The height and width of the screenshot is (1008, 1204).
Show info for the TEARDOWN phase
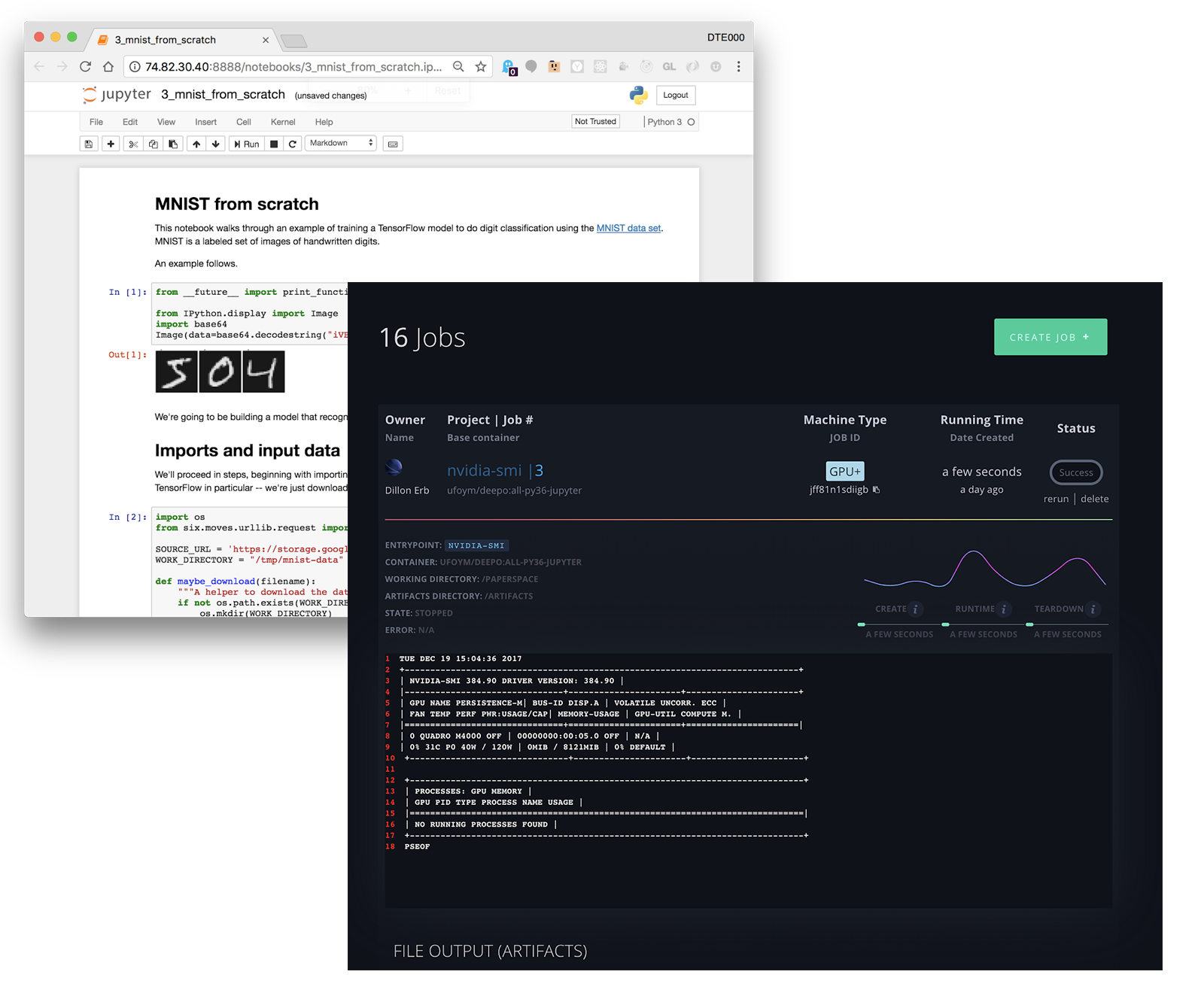click(1093, 609)
